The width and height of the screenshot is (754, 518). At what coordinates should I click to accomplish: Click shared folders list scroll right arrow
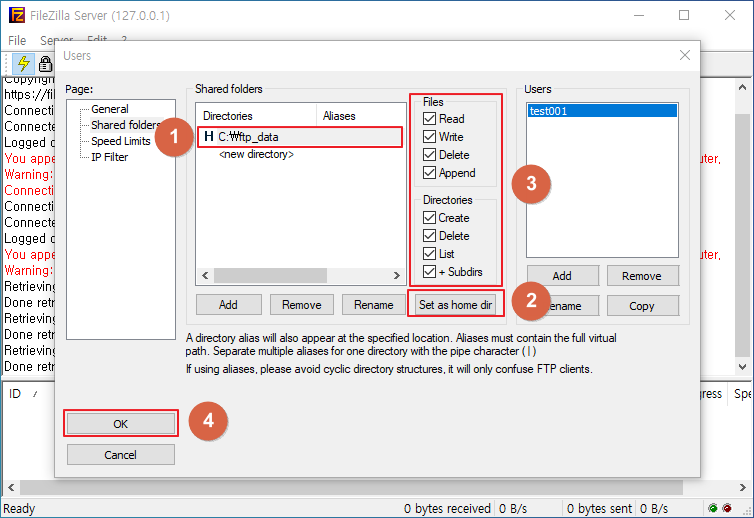click(397, 276)
